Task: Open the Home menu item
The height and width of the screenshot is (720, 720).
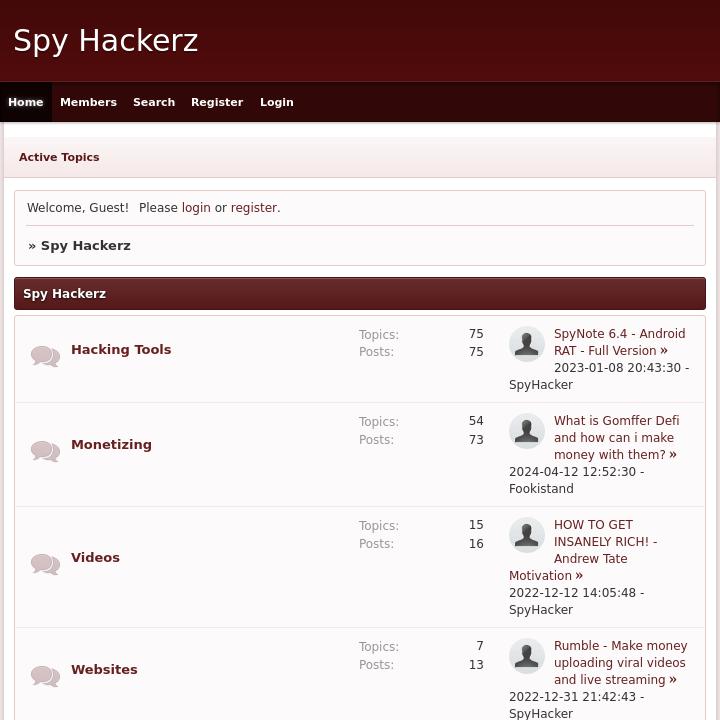Action: click(26, 102)
